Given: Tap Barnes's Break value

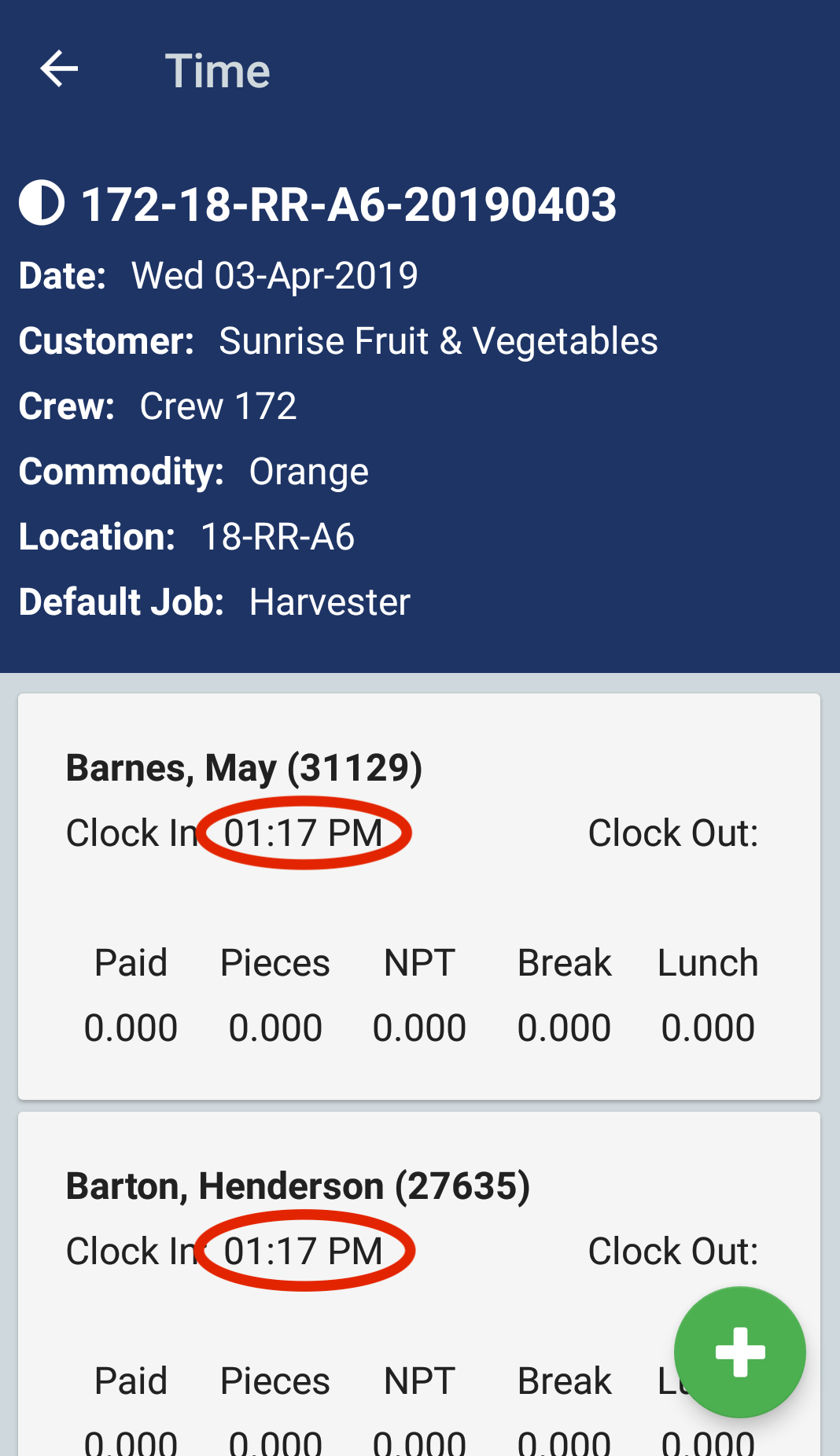Looking at the screenshot, I should point(564,1028).
